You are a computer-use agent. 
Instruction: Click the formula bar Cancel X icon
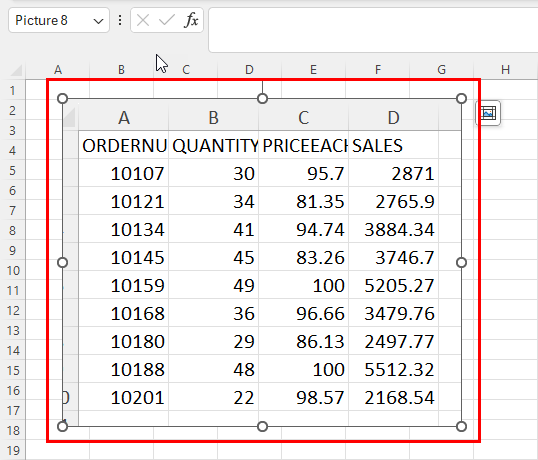pyautogui.click(x=143, y=20)
